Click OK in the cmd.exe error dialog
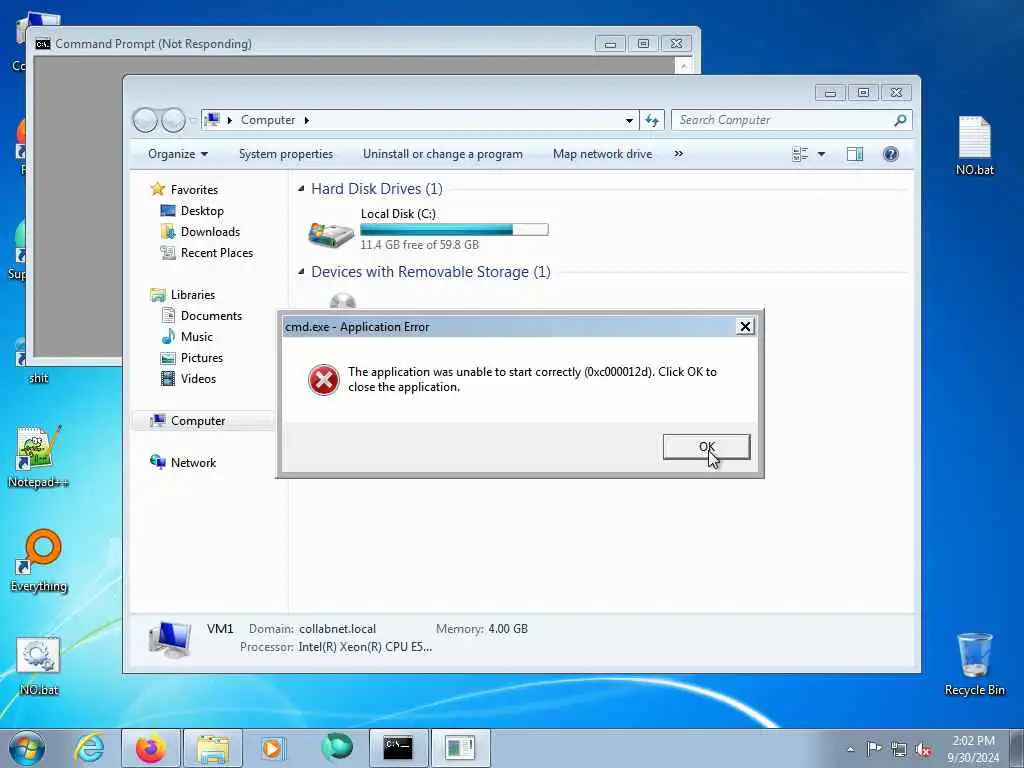Screen dimensions: 1024x768 (706, 447)
